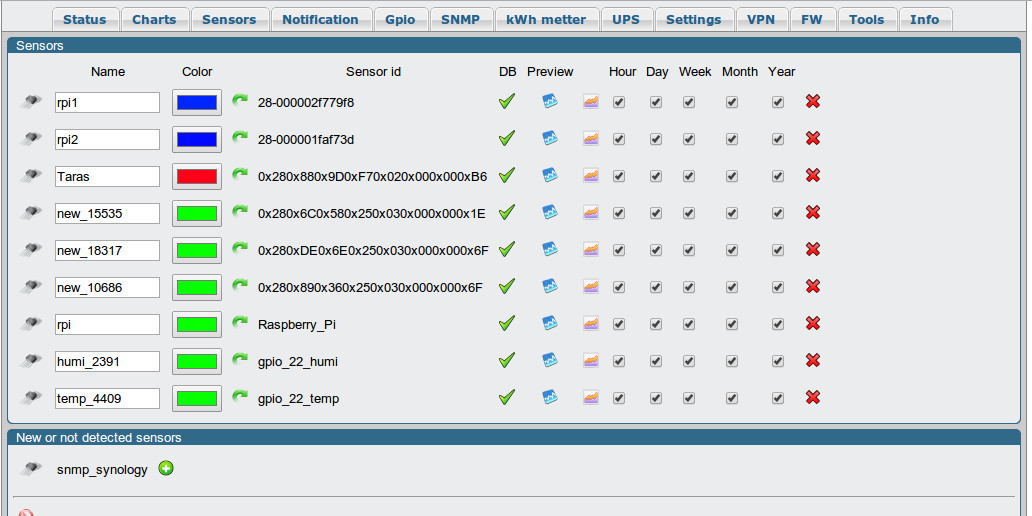Open blue preview chart for rpi1
This screenshot has height=516, width=1032.
pyautogui.click(x=550, y=101)
